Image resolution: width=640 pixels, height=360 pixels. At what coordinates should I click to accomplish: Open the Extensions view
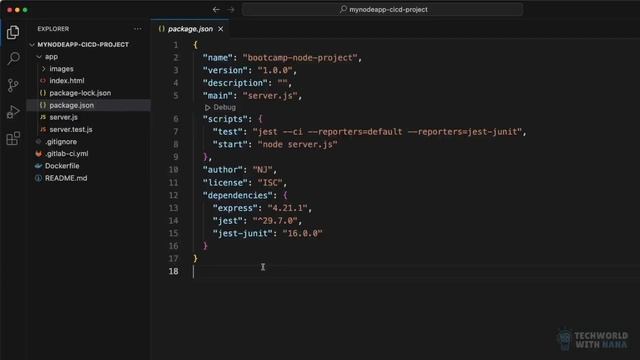tap(13, 138)
